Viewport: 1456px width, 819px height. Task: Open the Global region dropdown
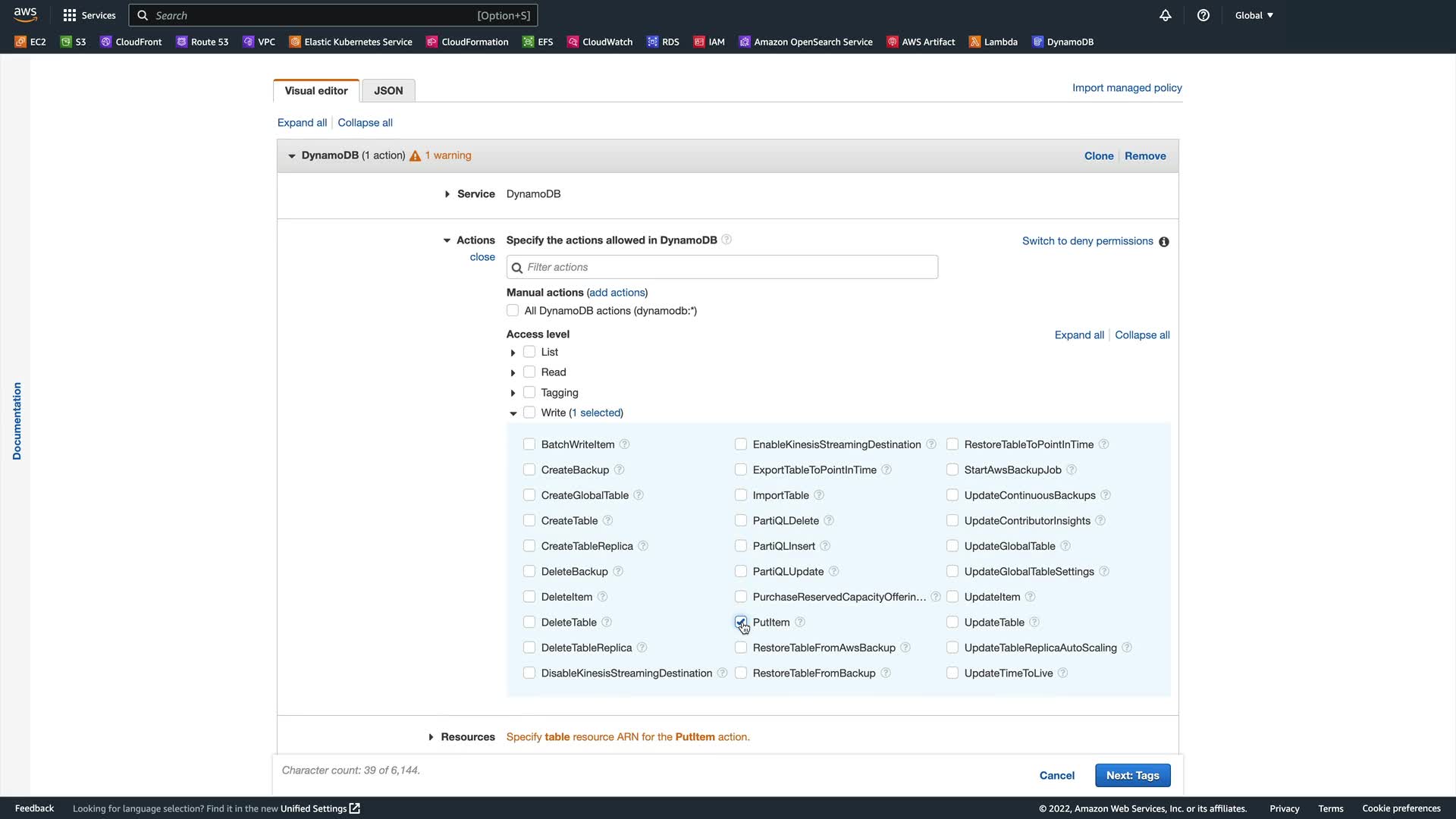tap(1254, 15)
